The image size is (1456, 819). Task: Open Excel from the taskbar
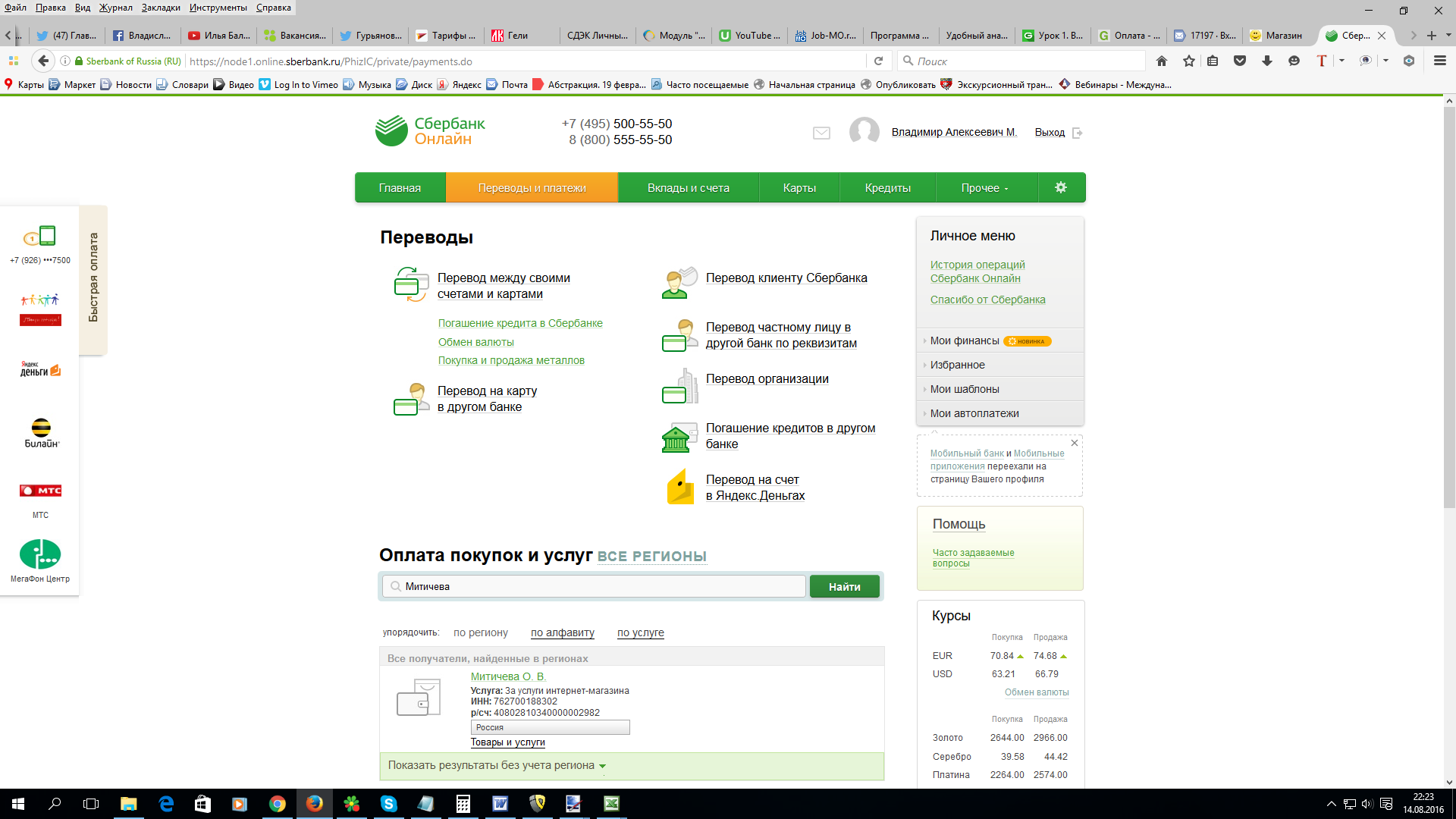[x=611, y=804]
